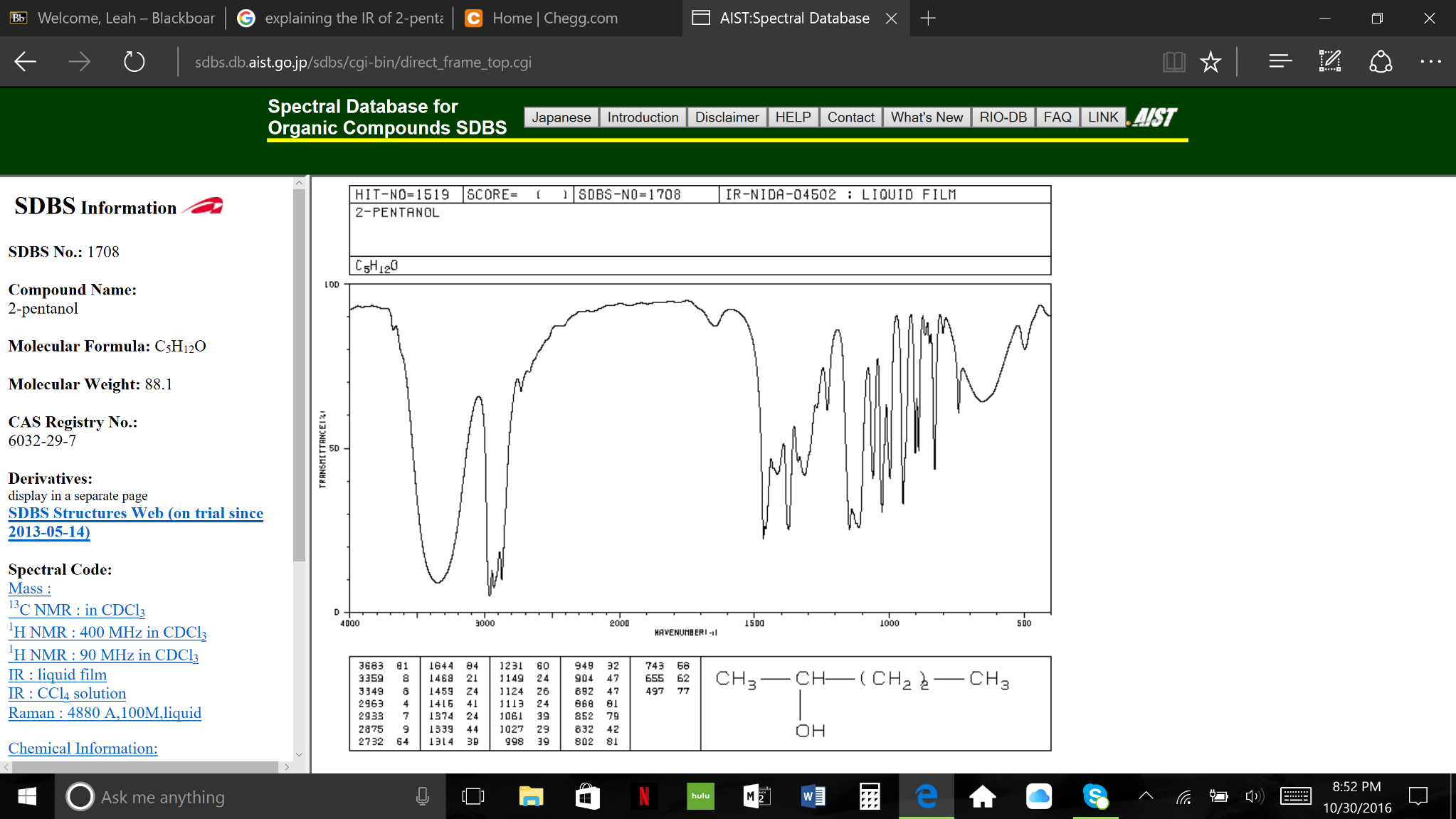Open File Explorer from the taskbar
Viewport: 1456px width, 819px height.
[x=532, y=796]
